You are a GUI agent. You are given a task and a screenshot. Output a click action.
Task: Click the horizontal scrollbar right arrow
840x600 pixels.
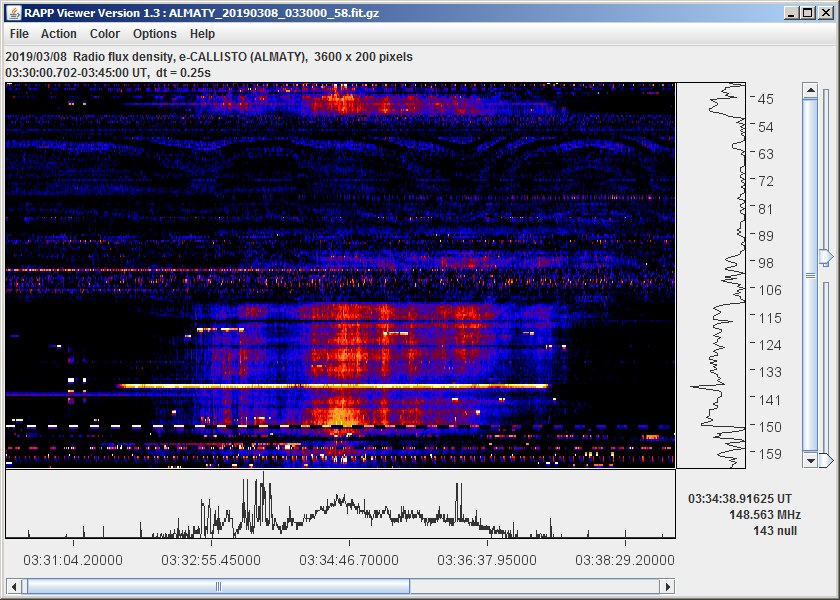pyautogui.click(x=669, y=586)
